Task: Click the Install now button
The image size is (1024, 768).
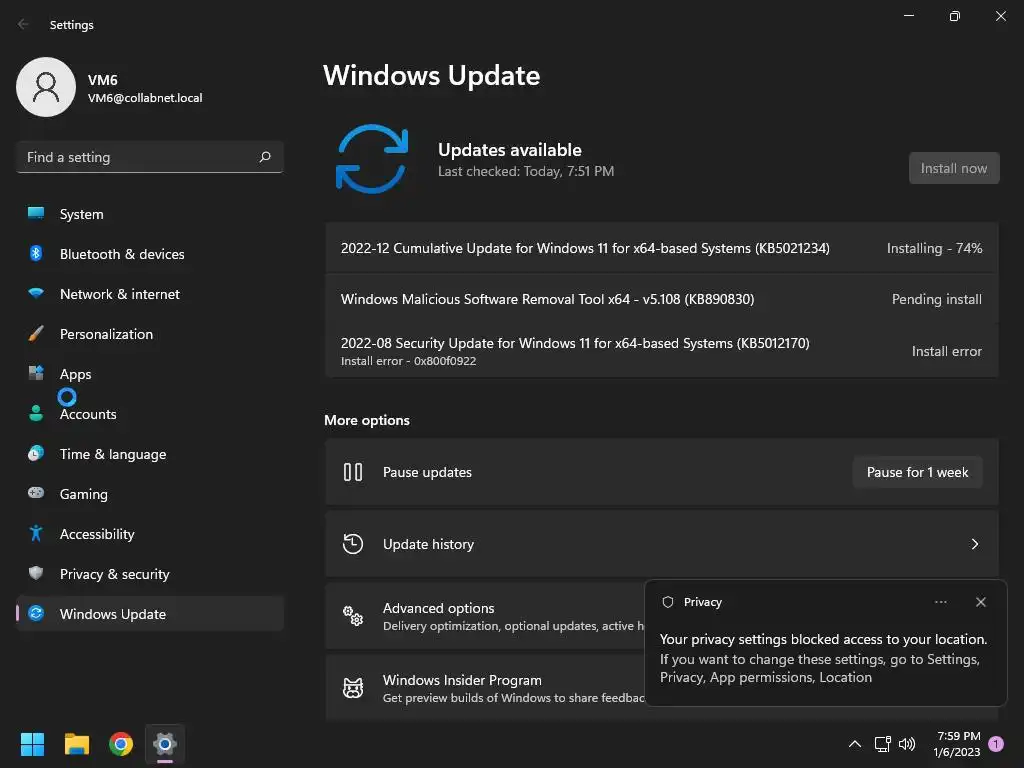Action: [x=953, y=168]
